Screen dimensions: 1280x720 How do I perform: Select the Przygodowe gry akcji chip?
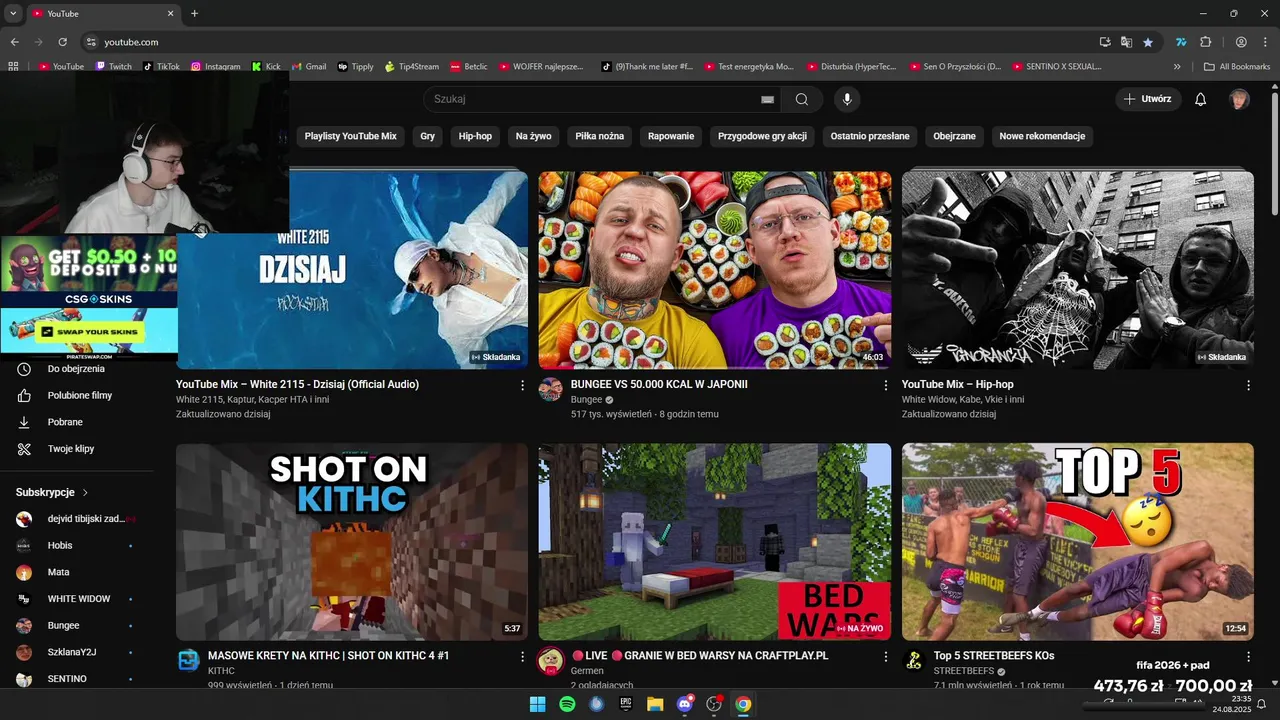tap(762, 136)
